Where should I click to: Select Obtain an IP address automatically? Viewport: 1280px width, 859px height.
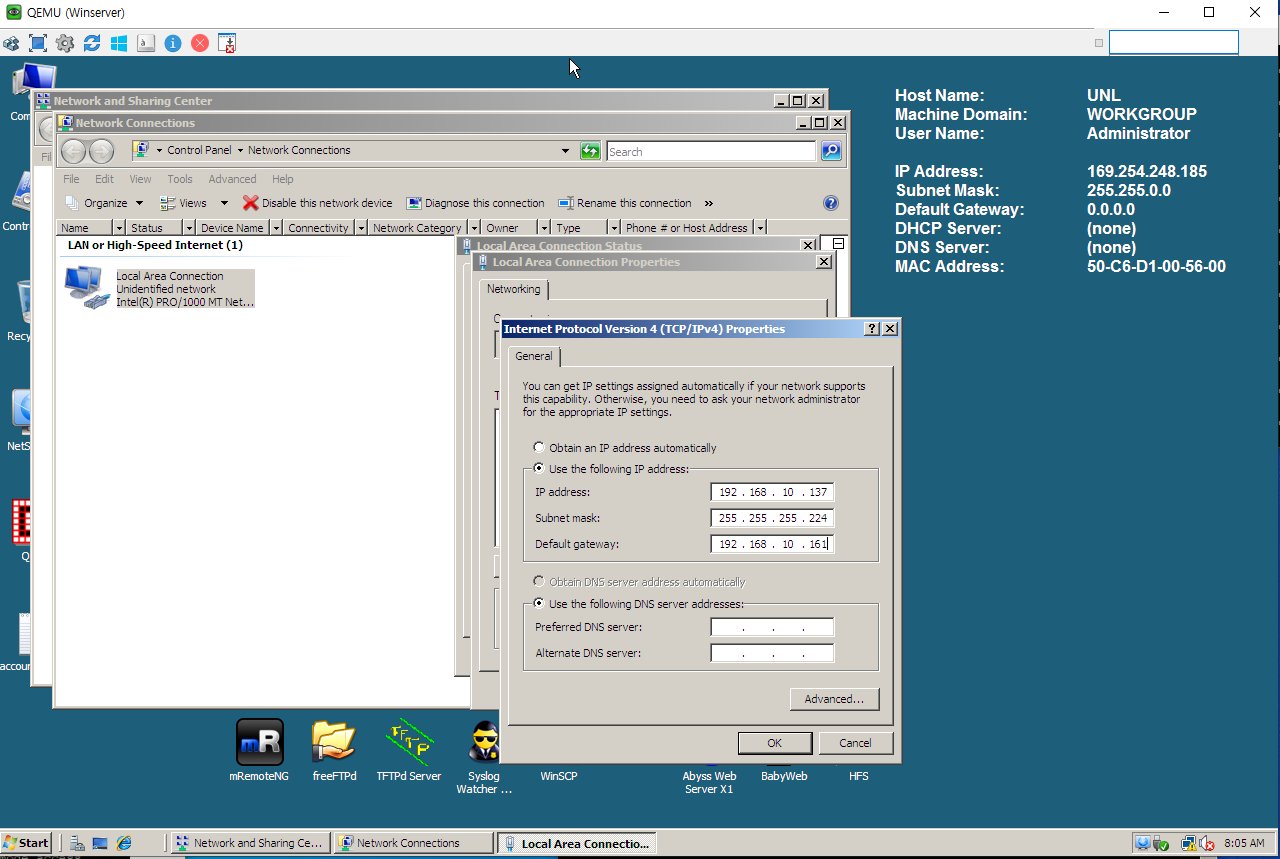pos(540,448)
